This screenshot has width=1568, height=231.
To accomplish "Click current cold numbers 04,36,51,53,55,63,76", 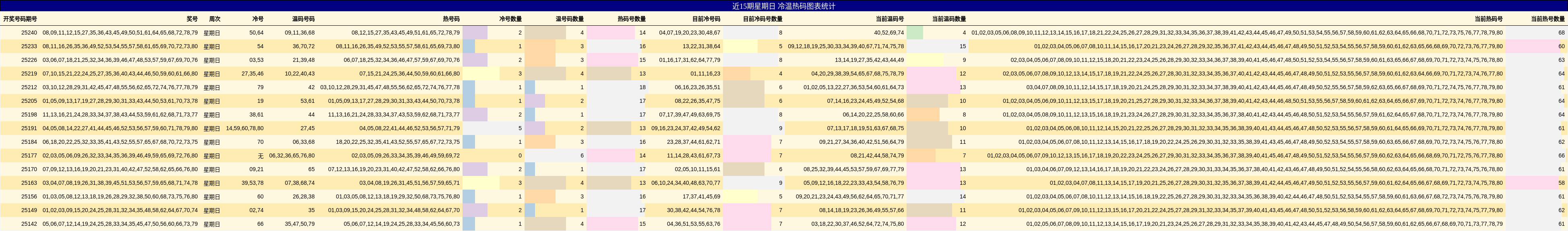I will point(694,224).
